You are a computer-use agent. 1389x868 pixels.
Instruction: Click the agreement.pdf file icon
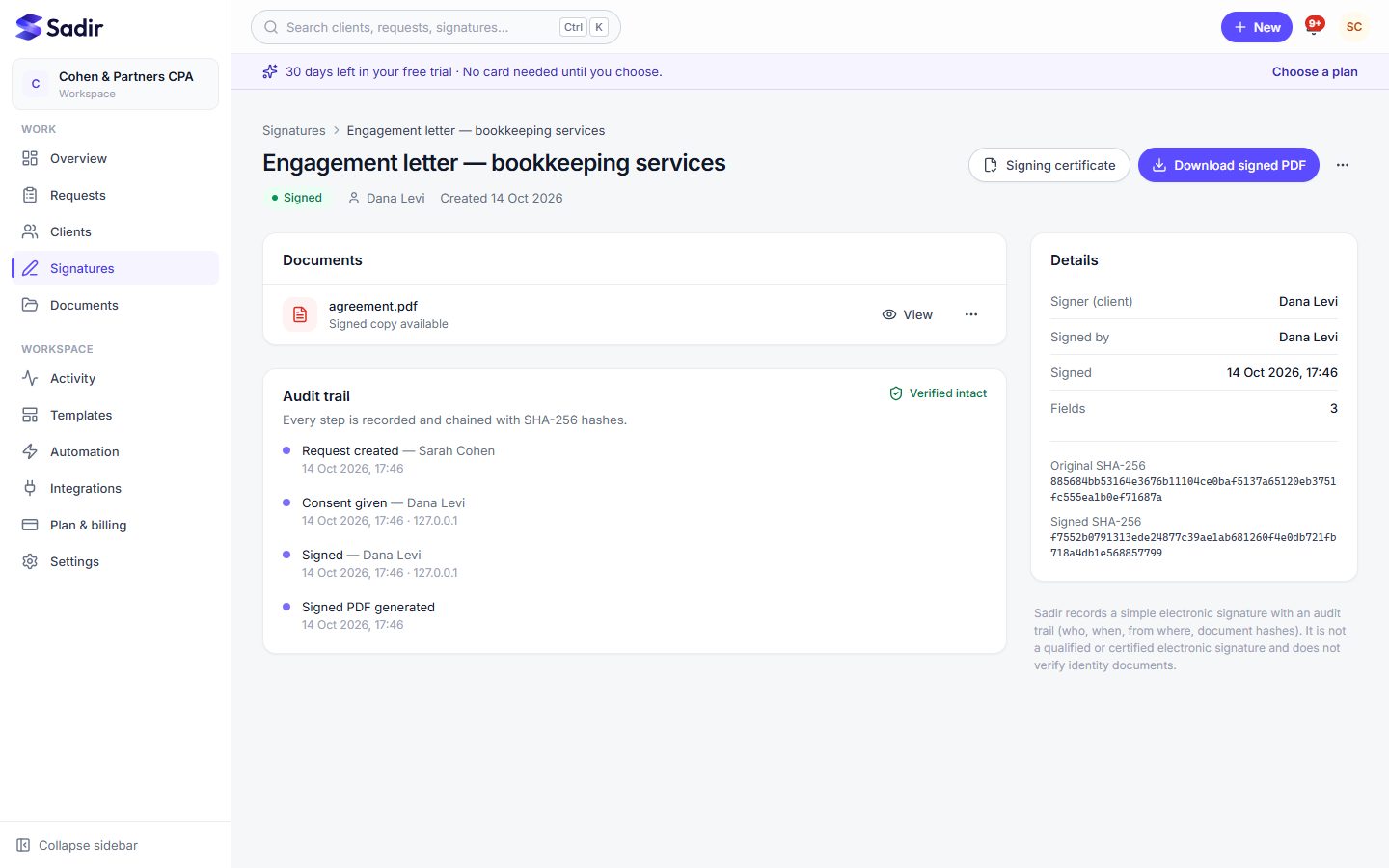point(300,314)
